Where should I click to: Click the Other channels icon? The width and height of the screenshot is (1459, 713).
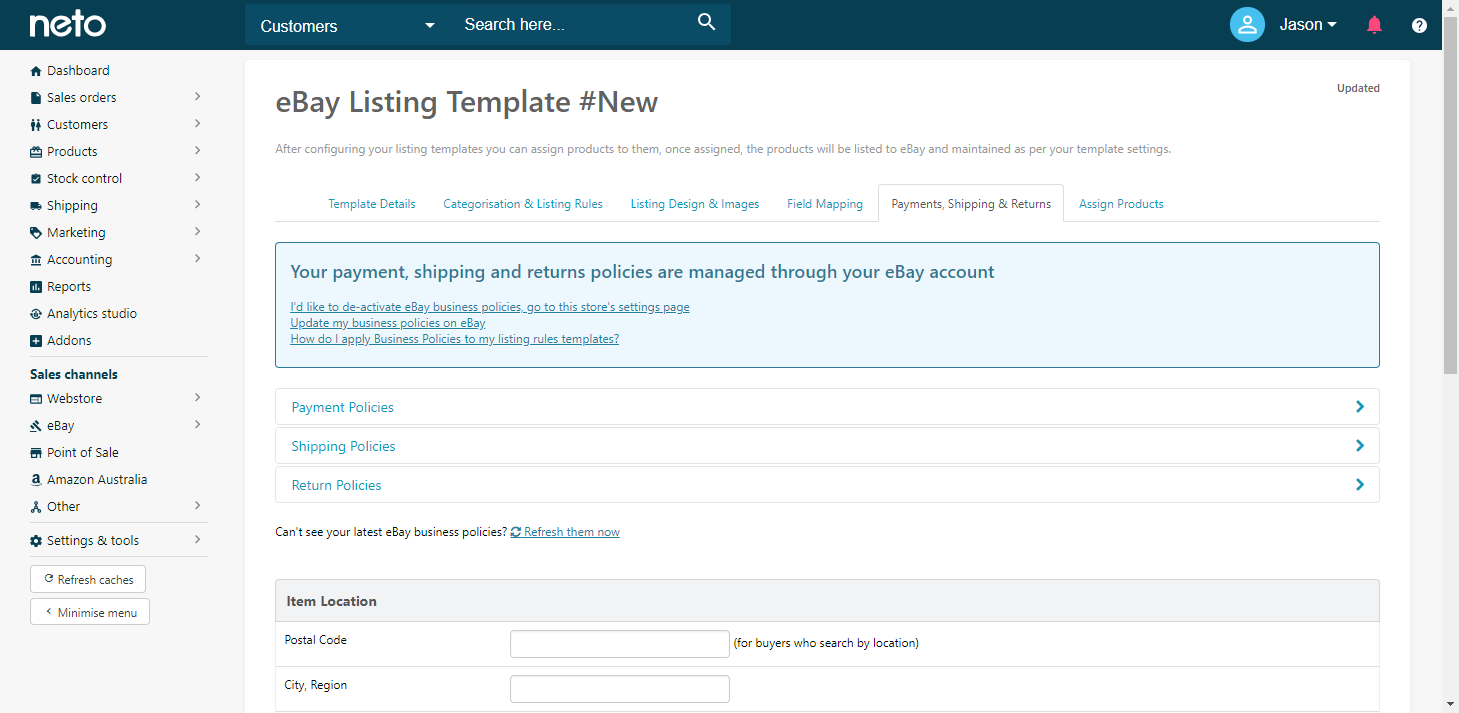[x=36, y=507]
